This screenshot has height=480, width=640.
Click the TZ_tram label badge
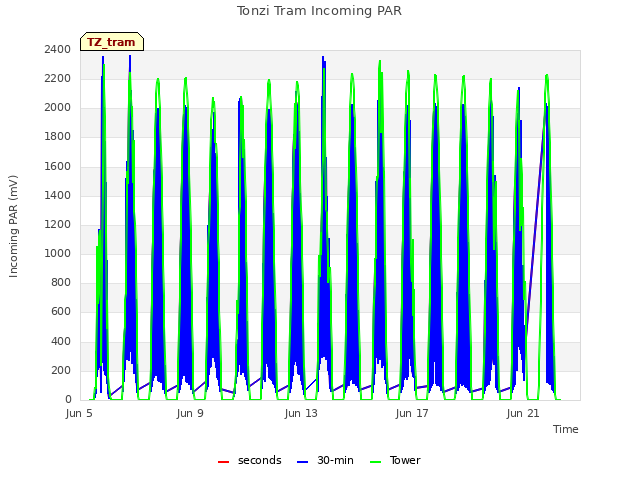(x=112, y=42)
